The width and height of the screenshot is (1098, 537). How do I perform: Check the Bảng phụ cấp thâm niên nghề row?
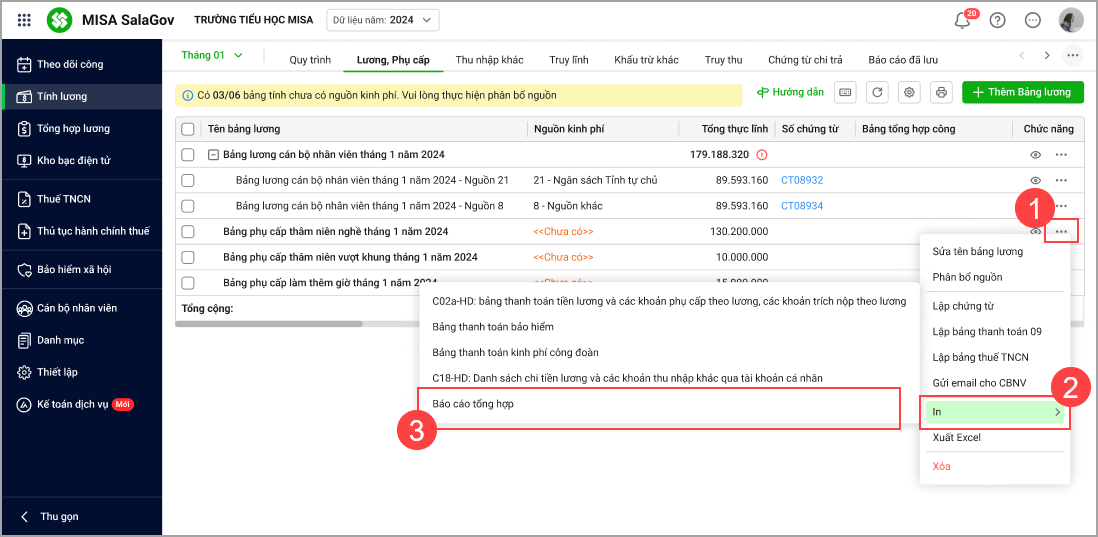click(x=188, y=231)
